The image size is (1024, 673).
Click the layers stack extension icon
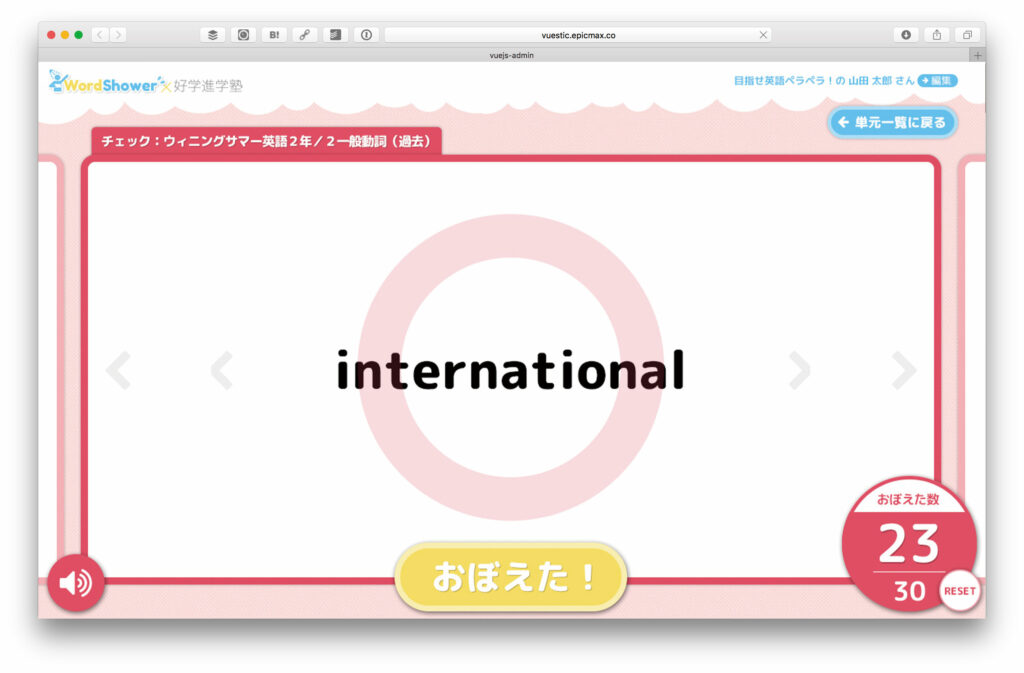coord(212,35)
